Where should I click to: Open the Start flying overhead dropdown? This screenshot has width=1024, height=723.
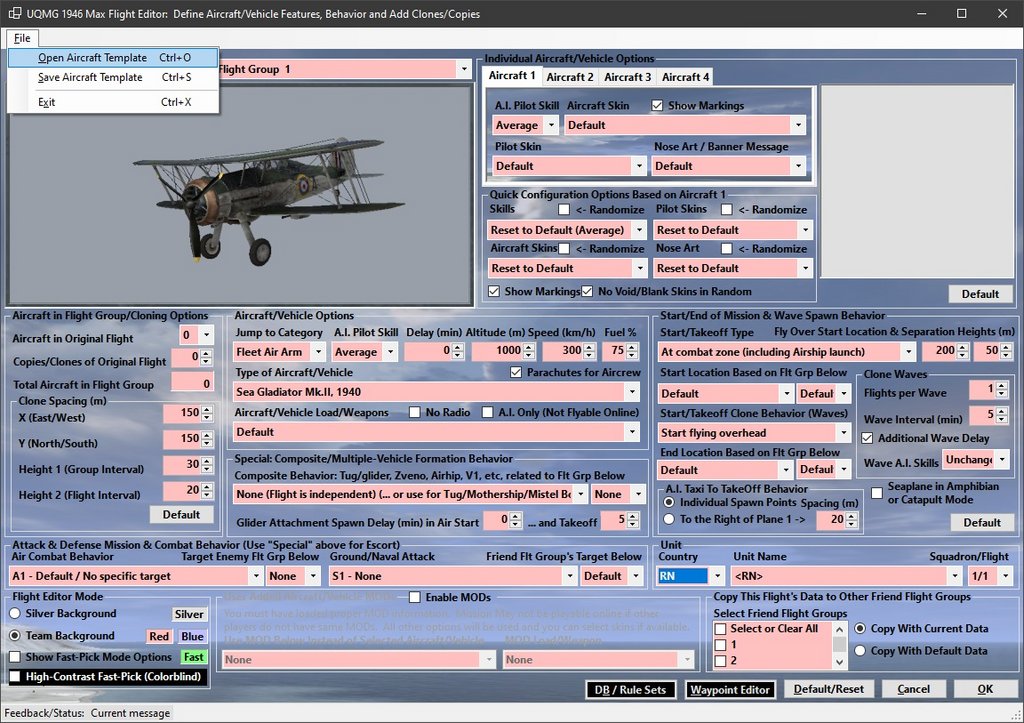tap(844, 432)
